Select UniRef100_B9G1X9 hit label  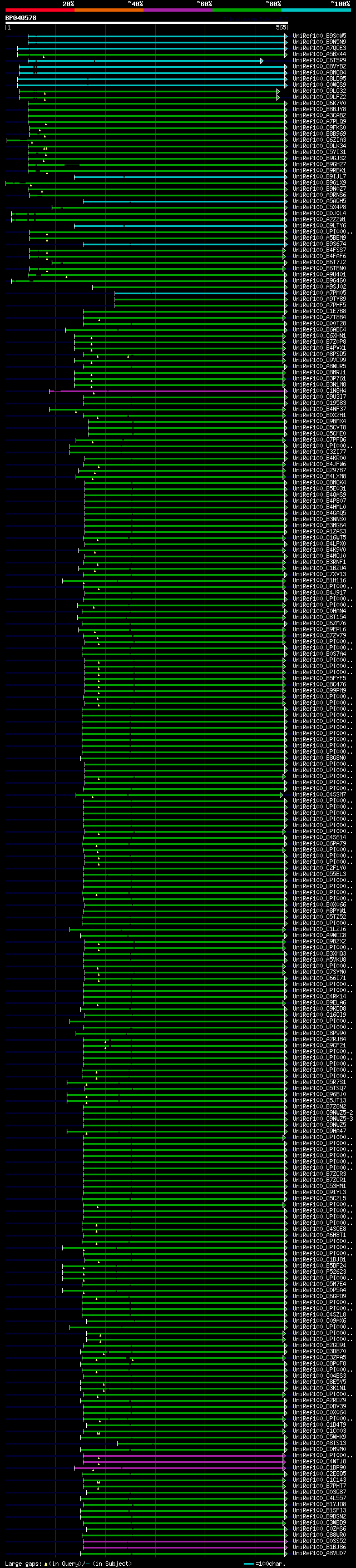pyautogui.click(x=319, y=182)
